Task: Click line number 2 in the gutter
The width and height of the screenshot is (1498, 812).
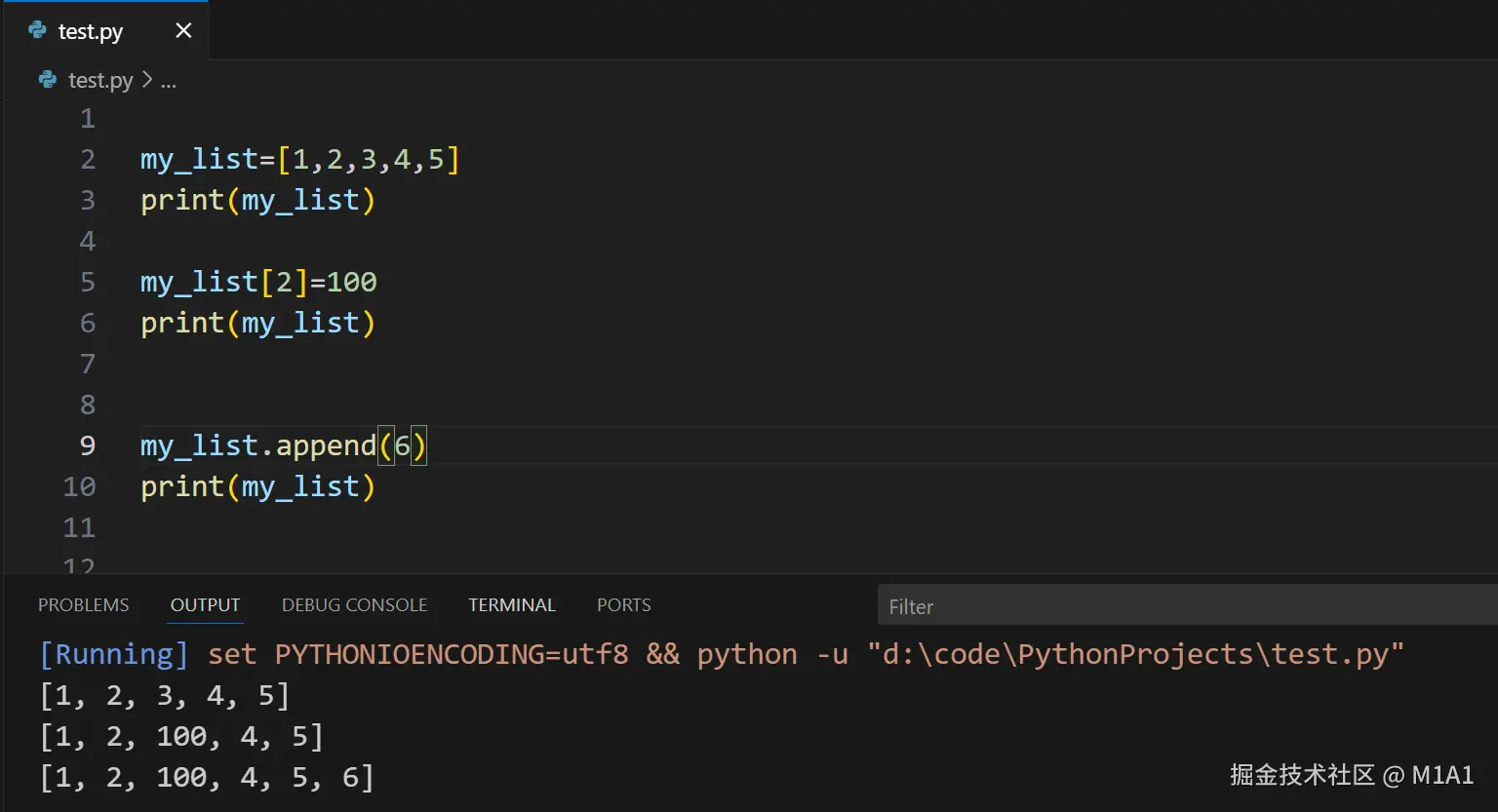Action: 88,159
